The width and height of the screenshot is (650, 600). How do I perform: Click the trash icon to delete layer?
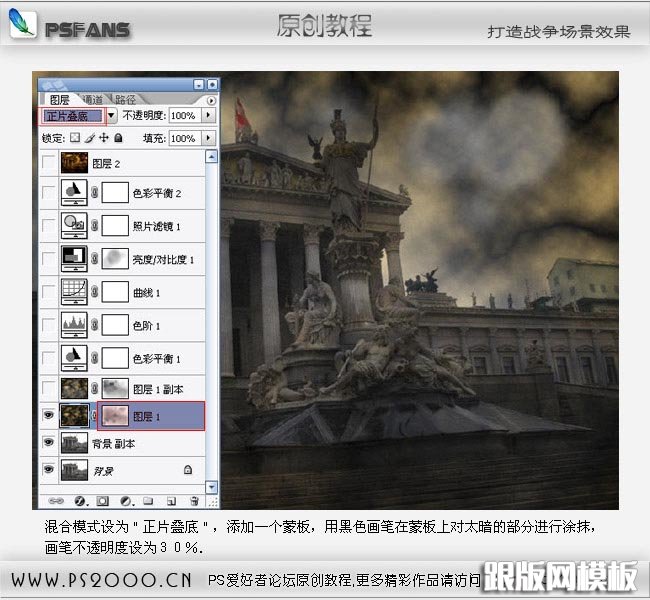click(194, 499)
